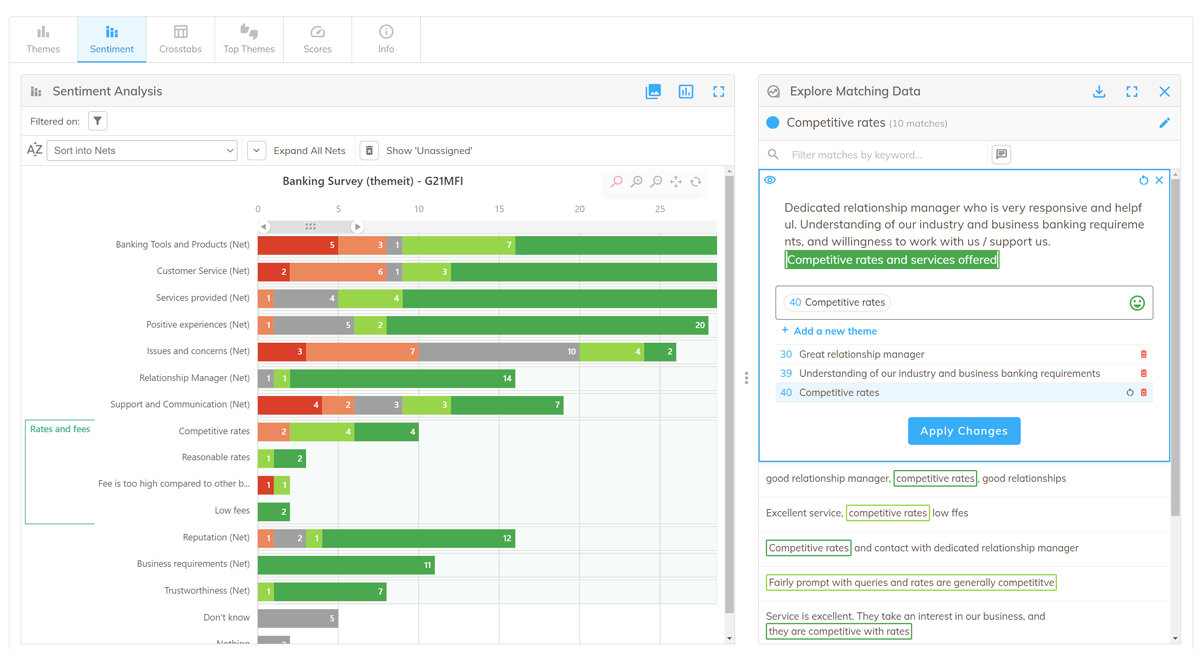Viewport: 1200px width, 660px height.
Task: Select the Great relationship manager theme row
Action: coord(964,354)
